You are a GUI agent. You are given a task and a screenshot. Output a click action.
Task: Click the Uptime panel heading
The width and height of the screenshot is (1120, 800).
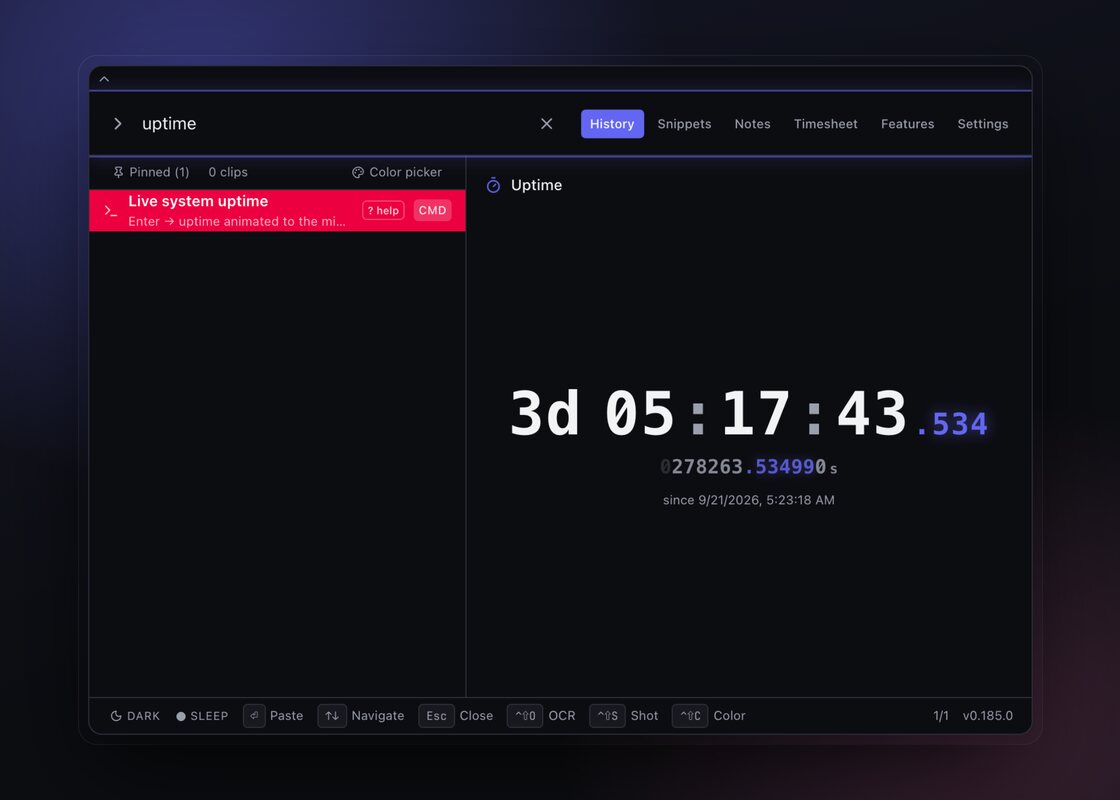536,185
